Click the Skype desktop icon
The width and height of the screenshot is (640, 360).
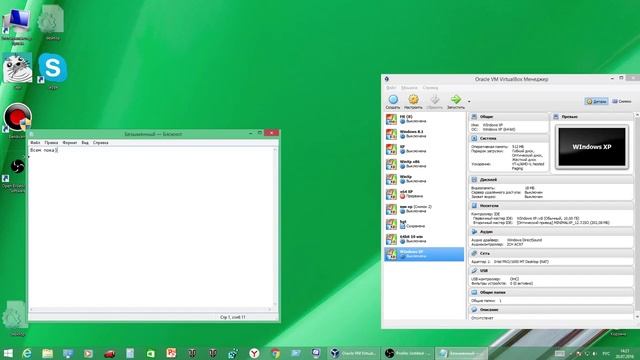pyautogui.click(x=53, y=70)
